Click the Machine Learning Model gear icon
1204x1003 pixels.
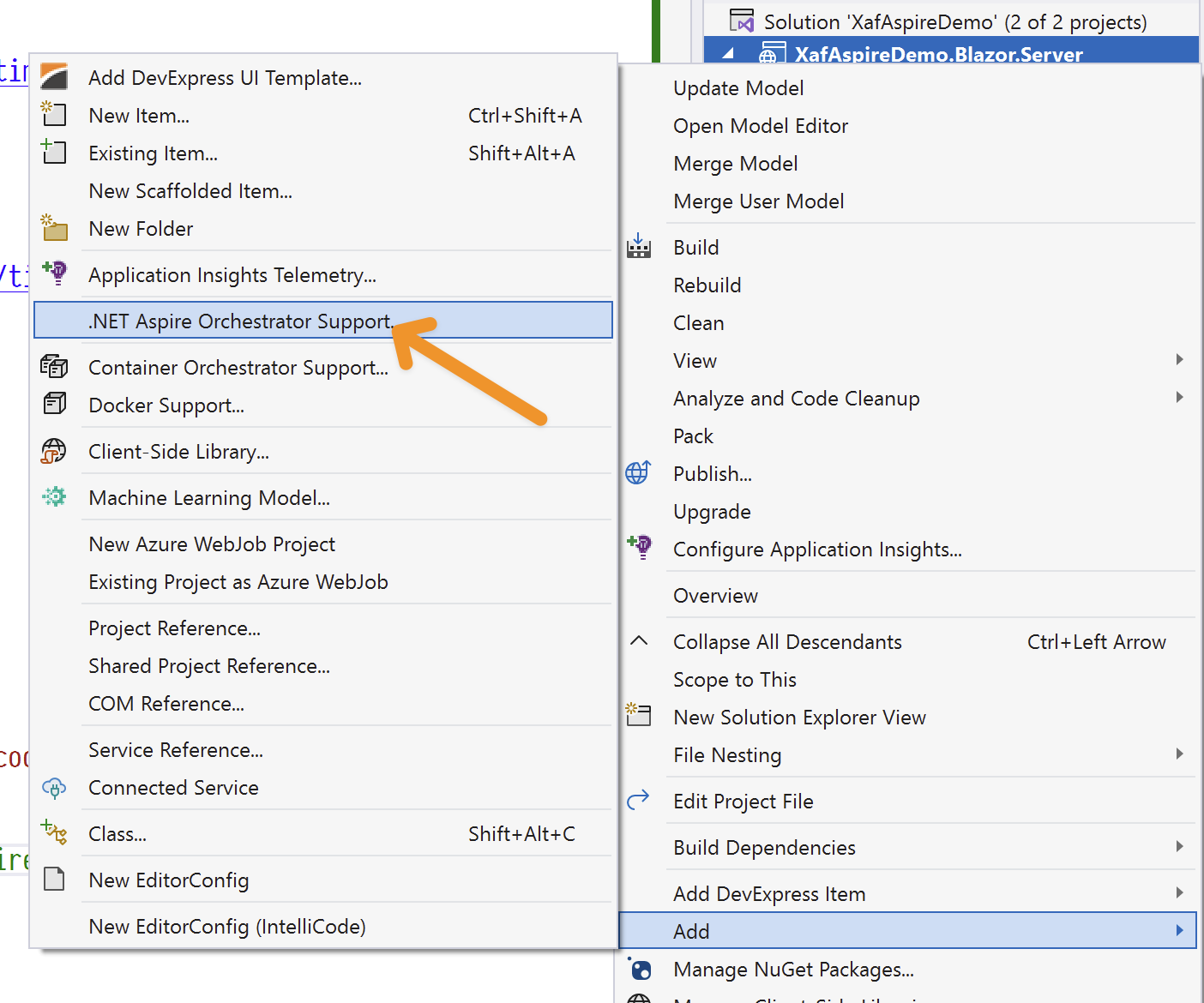(x=54, y=497)
